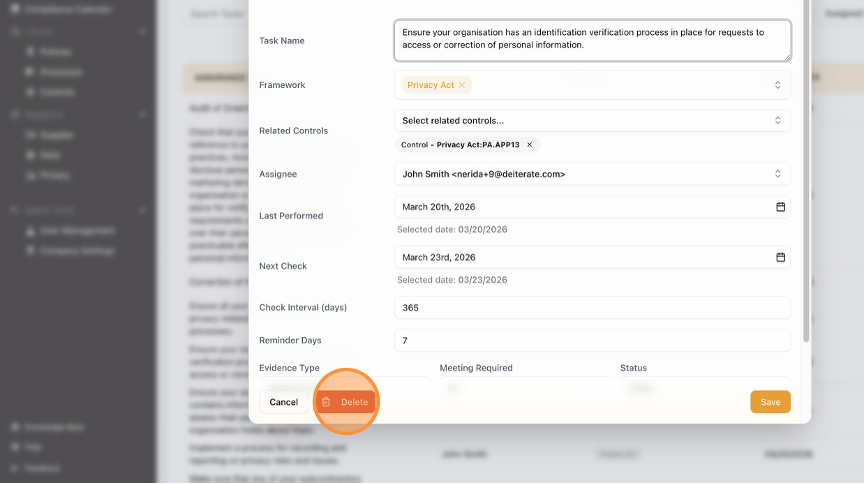Open calendar picker for Last Performed
Image resolution: width=864 pixels, height=484 pixels.
pyautogui.click(x=780, y=207)
